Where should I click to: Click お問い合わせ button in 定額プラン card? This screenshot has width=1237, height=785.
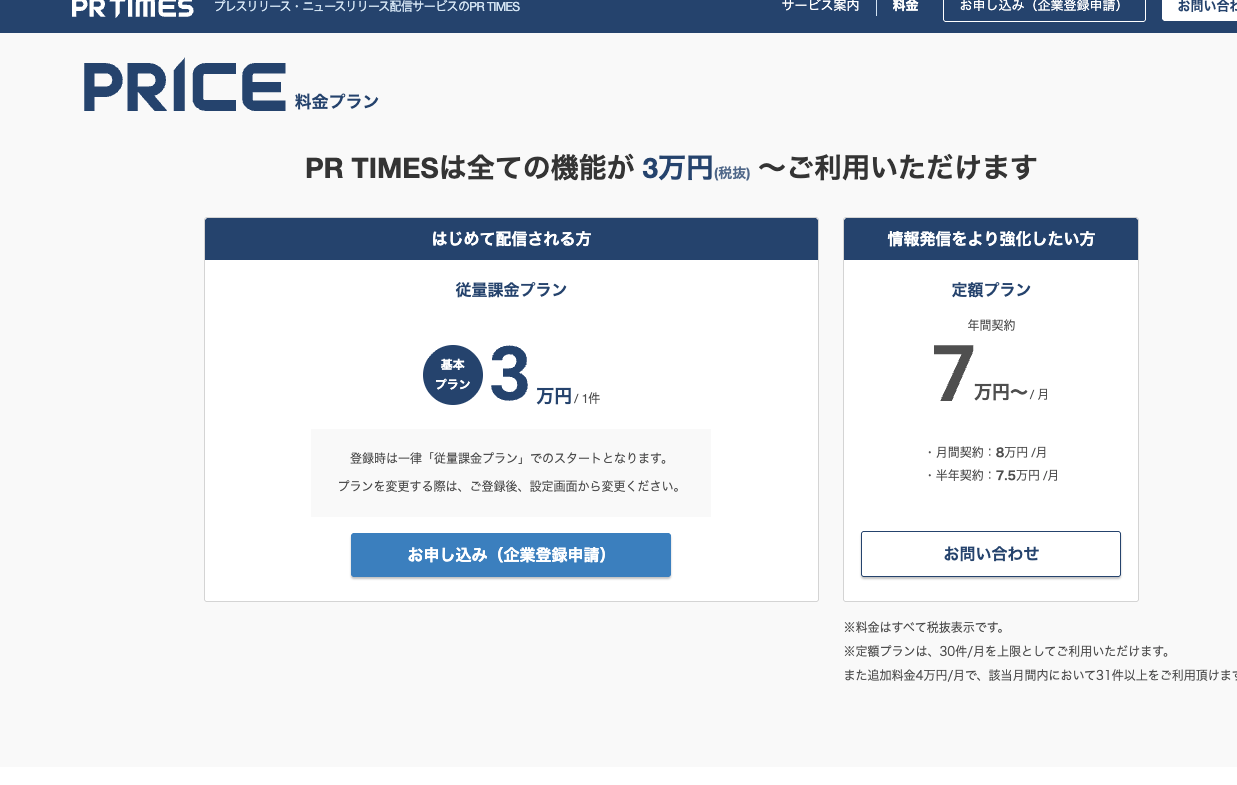click(x=991, y=554)
